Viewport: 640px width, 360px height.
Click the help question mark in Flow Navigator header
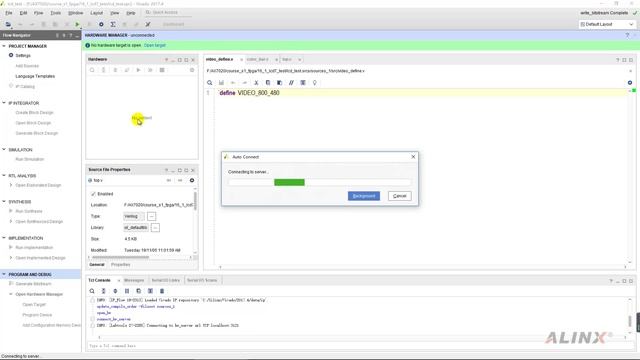[x=71, y=36]
